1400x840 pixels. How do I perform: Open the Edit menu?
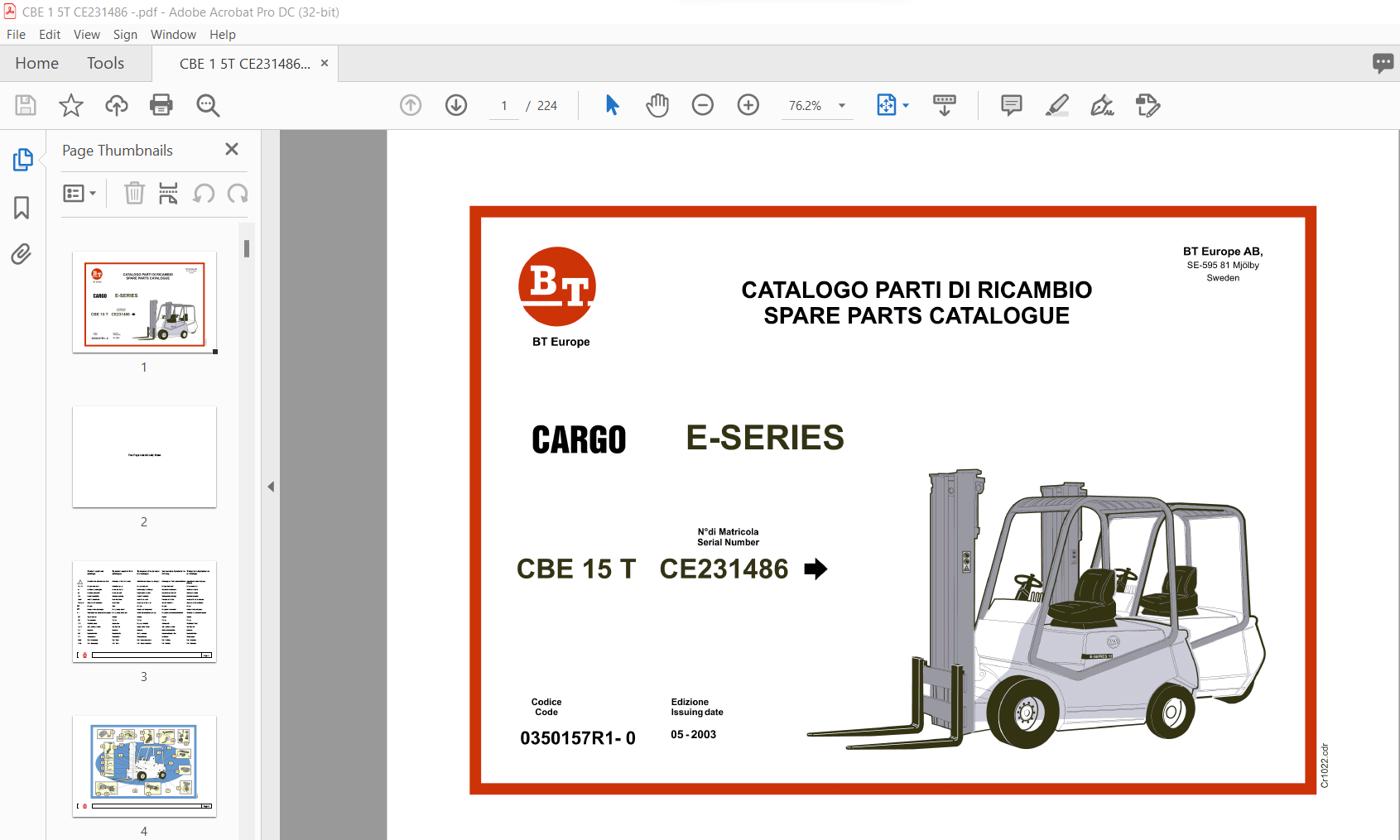click(50, 35)
